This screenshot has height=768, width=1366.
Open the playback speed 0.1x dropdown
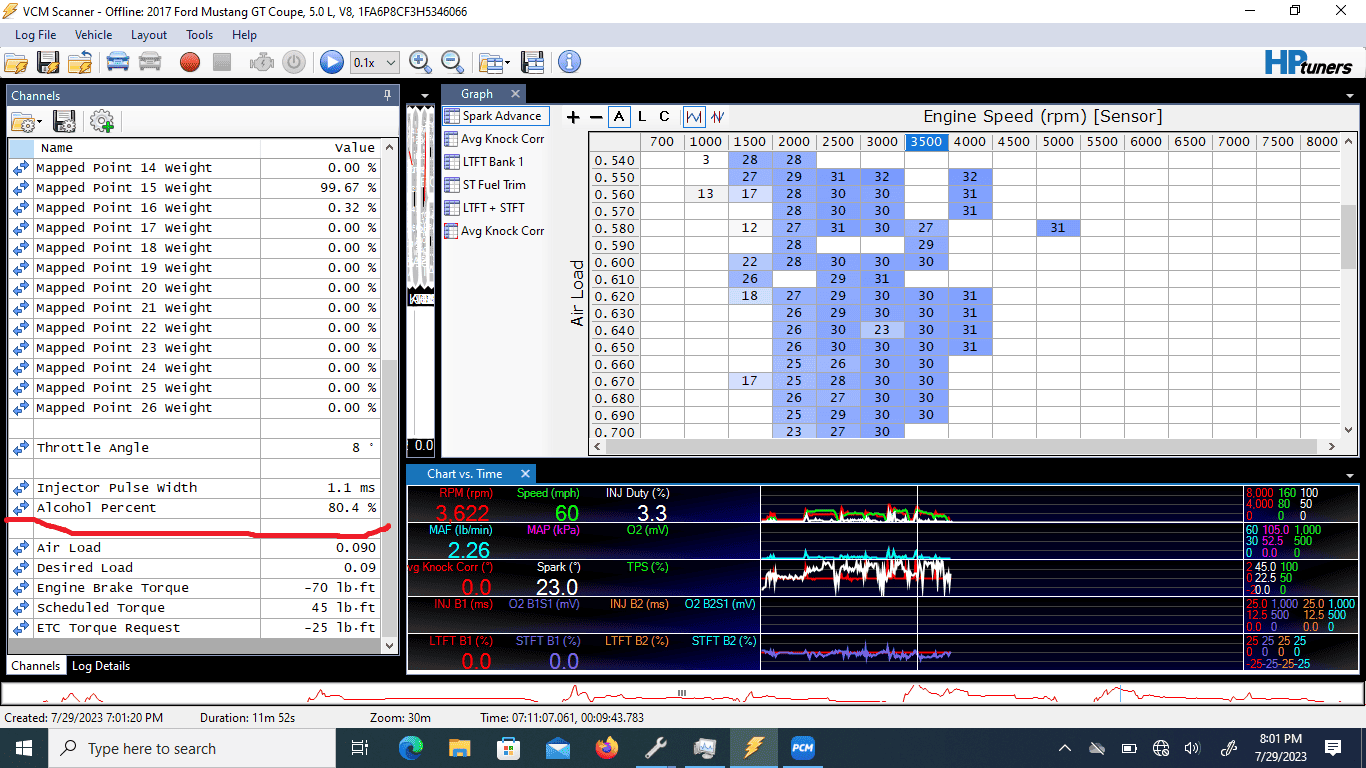[x=375, y=62]
